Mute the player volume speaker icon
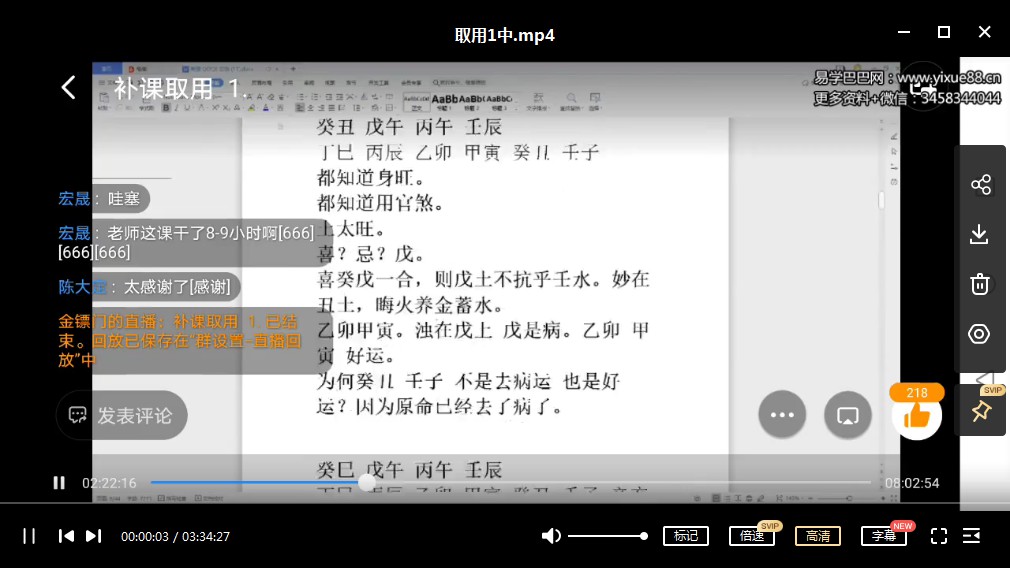 pyautogui.click(x=550, y=536)
